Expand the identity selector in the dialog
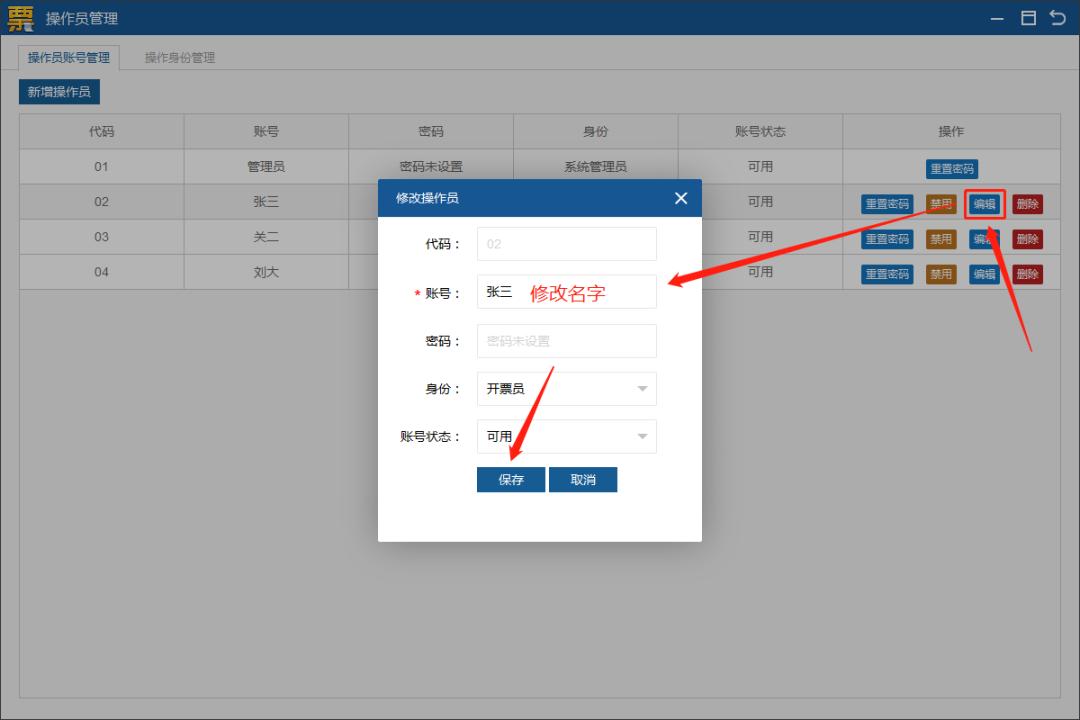 pos(642,388)
